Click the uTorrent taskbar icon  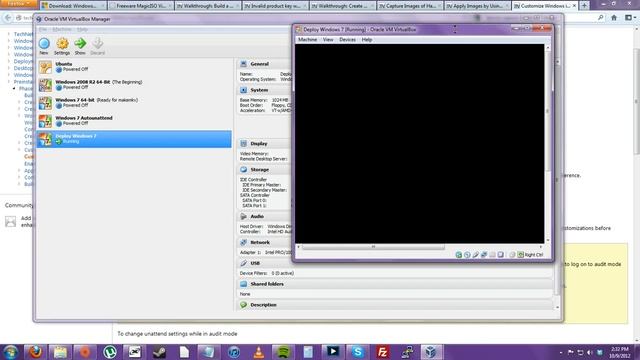tap(109, 352)
